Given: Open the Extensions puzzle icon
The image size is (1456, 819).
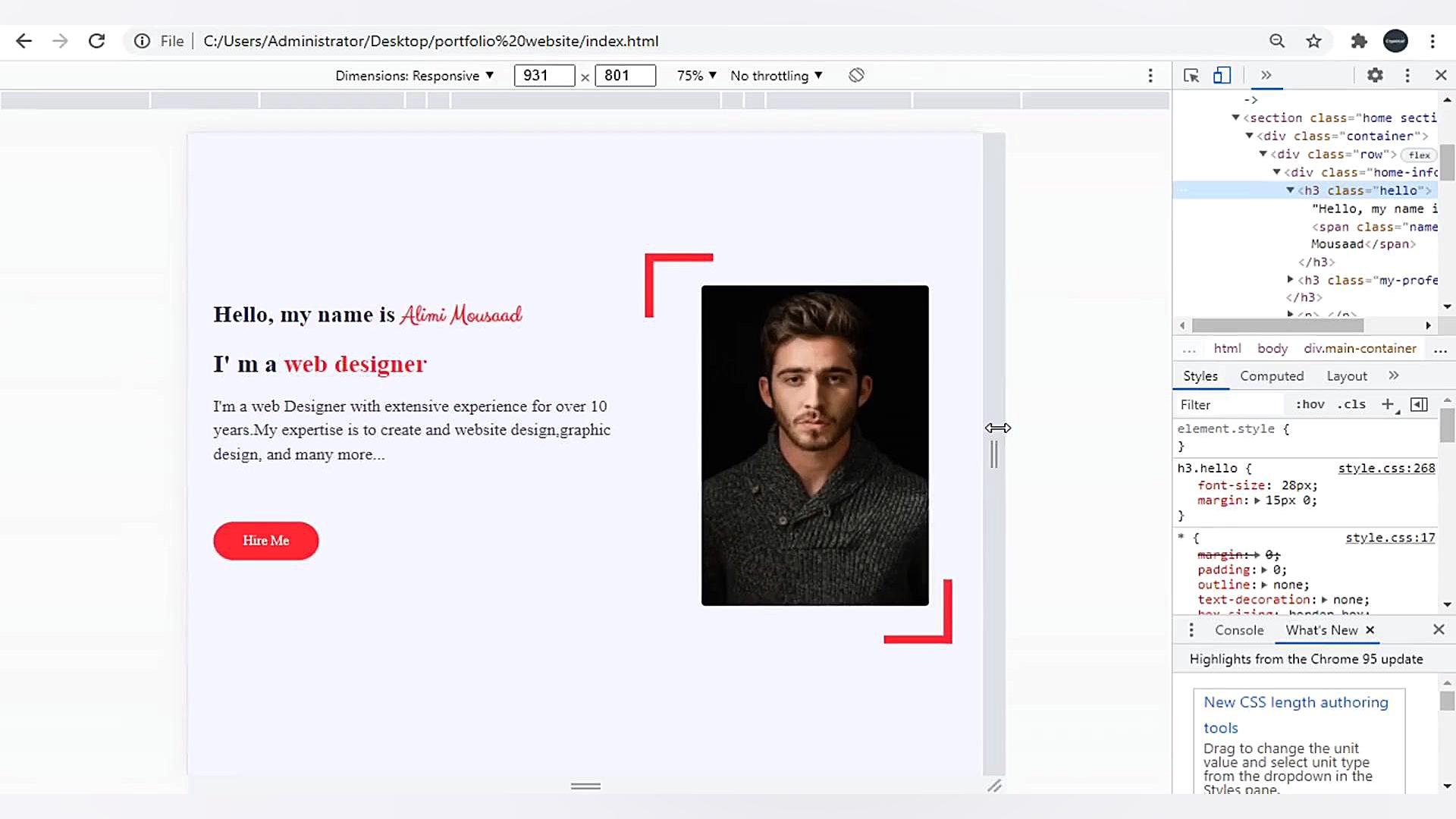Looking at the screenshot, I should 1359,41.
